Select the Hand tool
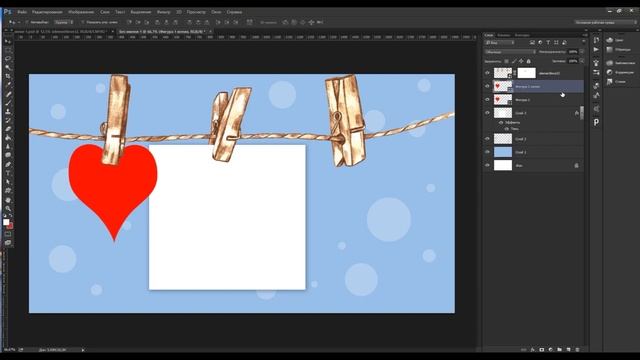Screen dimensions: 640x360 8,200
